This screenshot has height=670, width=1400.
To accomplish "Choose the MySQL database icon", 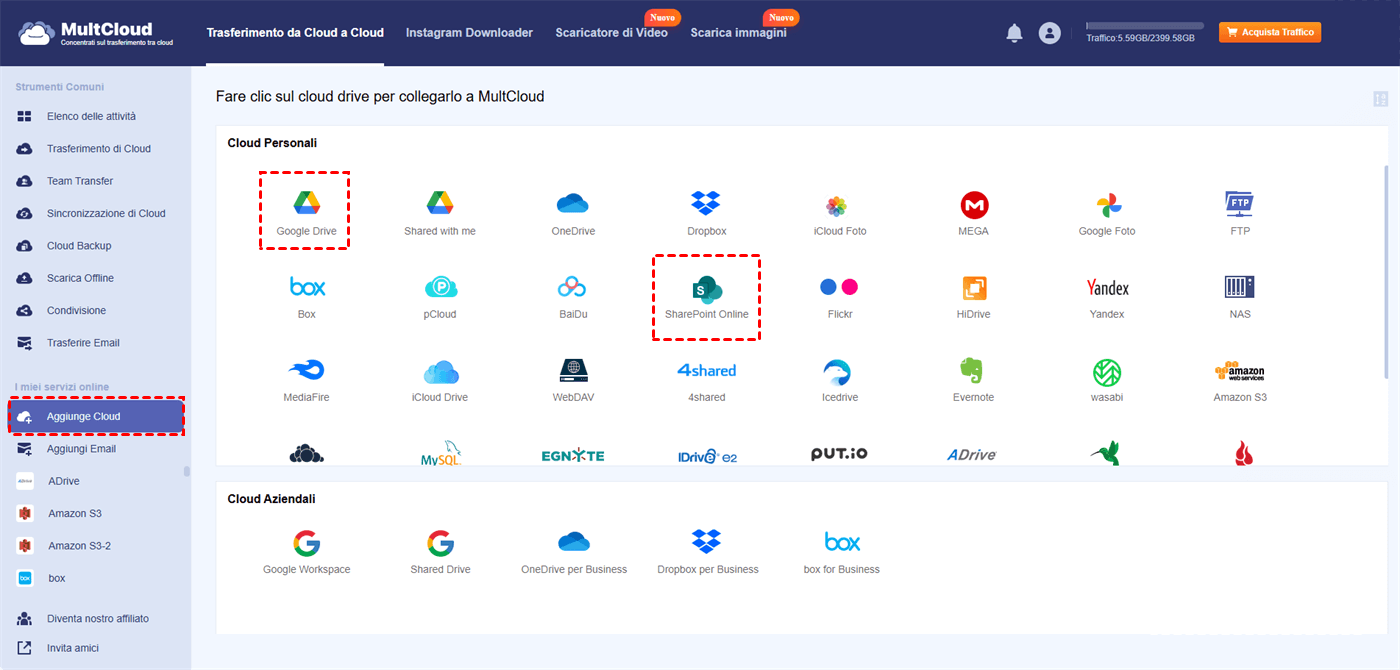I will pos(440,453).
